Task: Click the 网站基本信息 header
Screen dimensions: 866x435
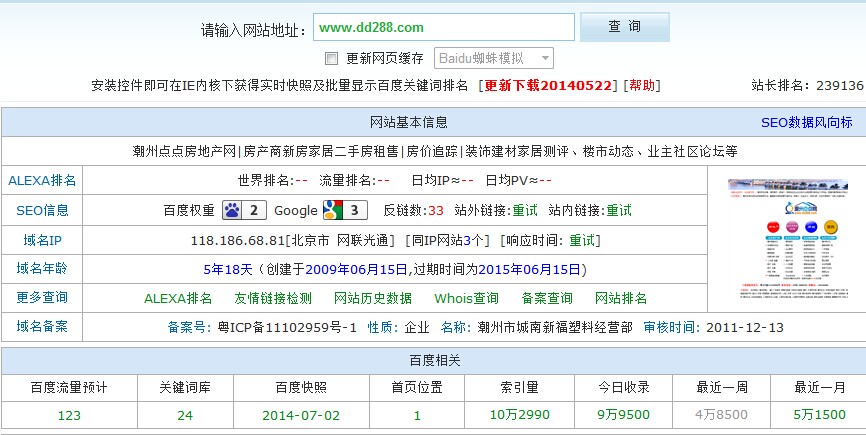Action: pos(409,122)
